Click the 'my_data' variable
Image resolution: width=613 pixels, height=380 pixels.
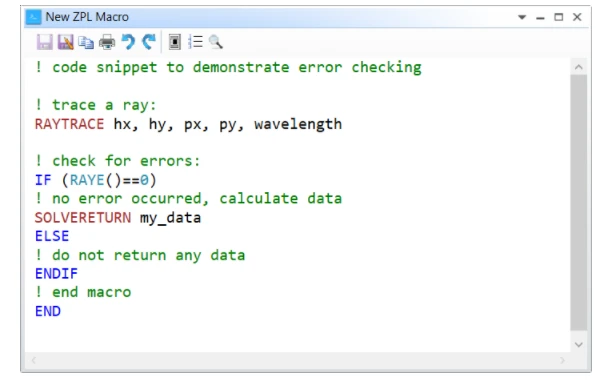(x=170, y=218)
